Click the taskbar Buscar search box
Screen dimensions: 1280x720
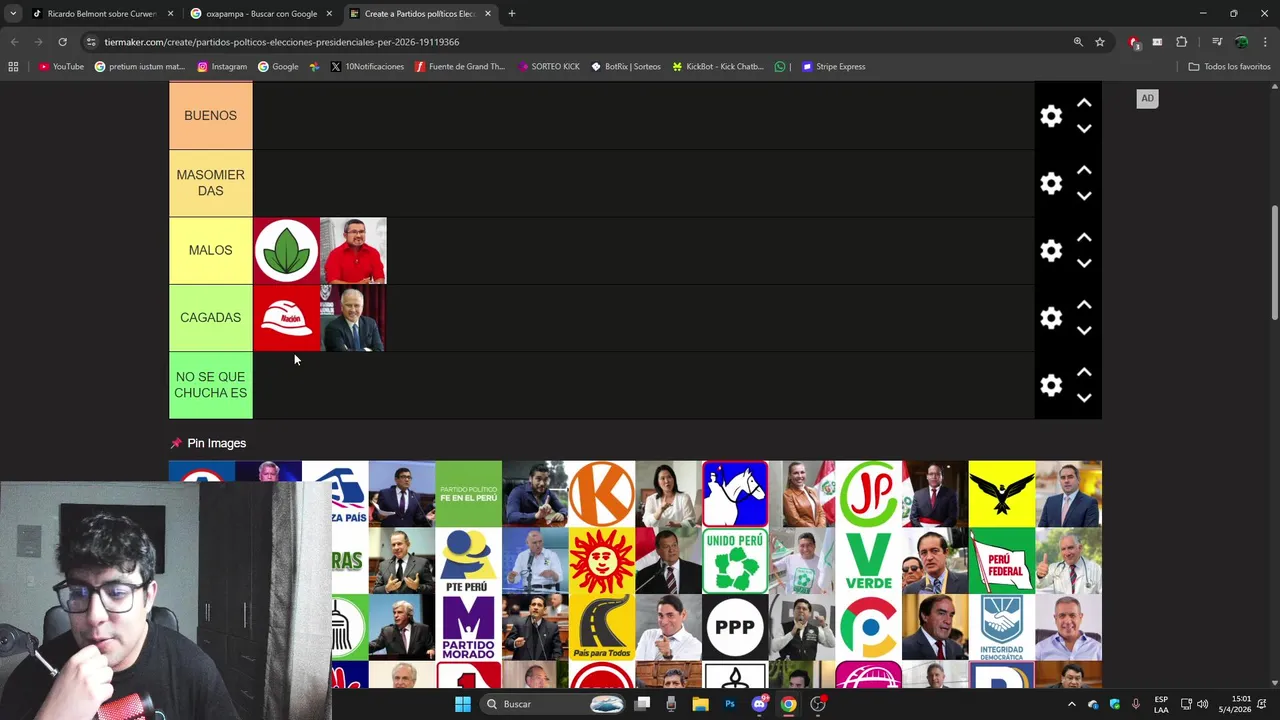[555, 704]
